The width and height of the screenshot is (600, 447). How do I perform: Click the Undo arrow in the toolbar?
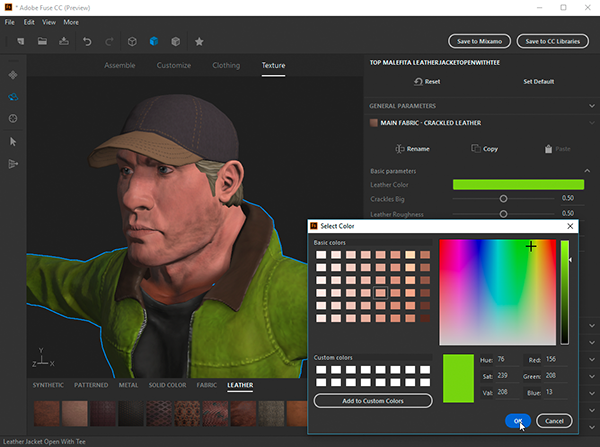point(87,42)
